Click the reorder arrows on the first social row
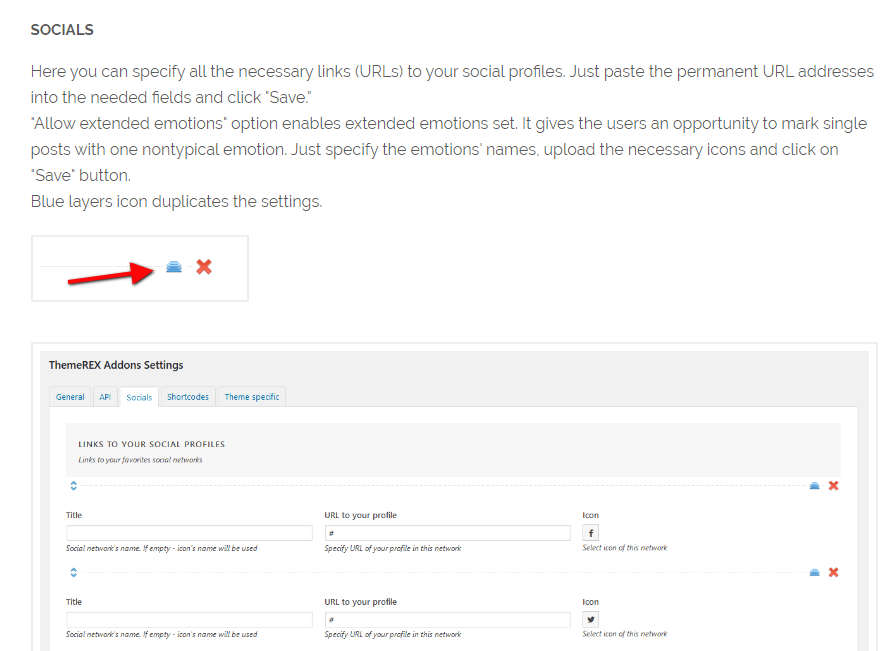 tap(74, 486)
